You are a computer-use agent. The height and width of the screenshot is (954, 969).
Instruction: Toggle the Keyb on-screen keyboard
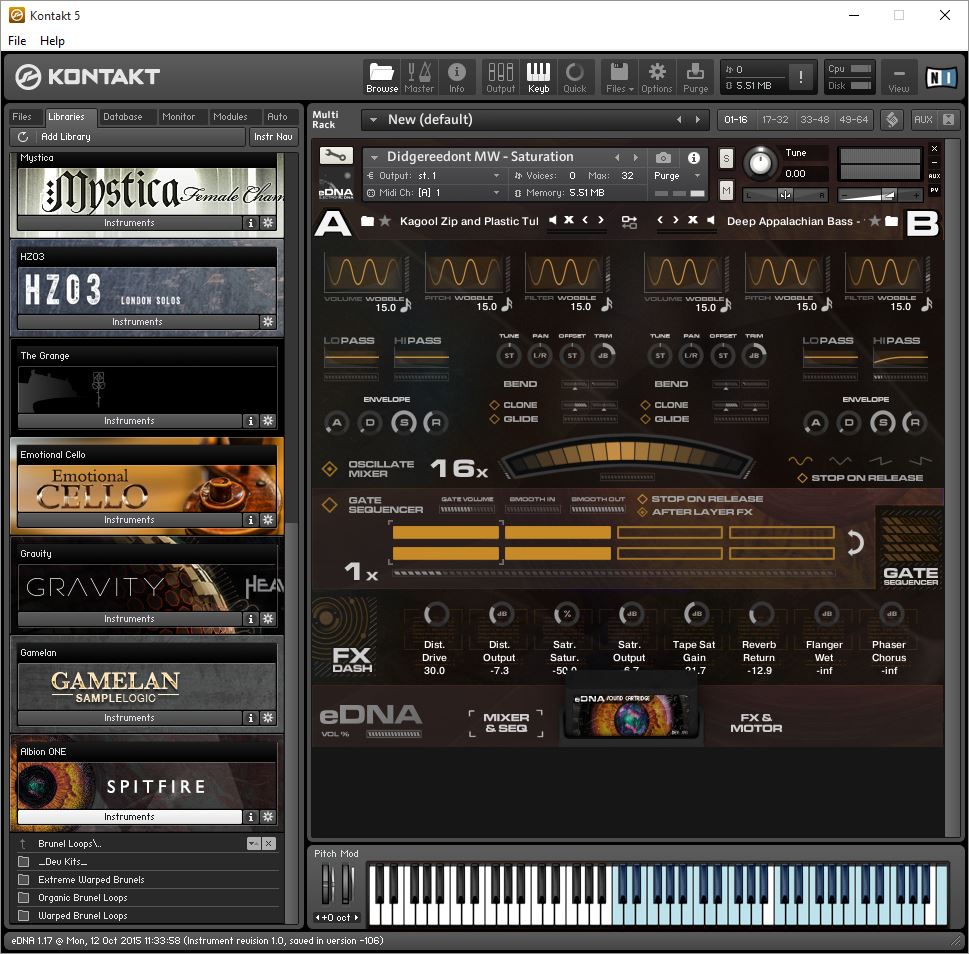538,77
